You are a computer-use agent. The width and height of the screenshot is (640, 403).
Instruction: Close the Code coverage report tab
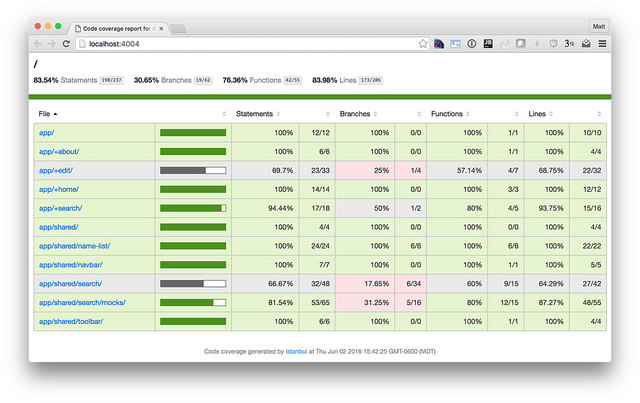point(161,29)
